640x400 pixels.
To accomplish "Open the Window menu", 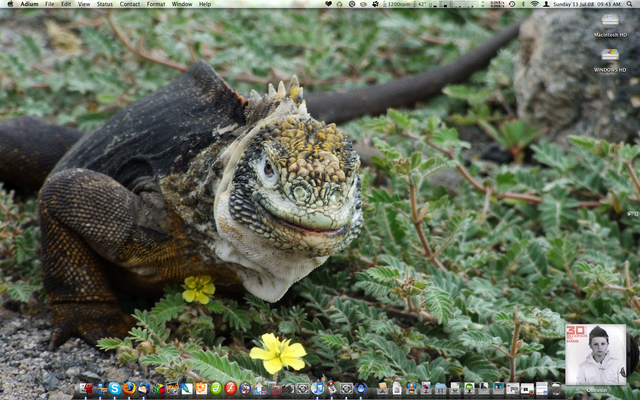I will pyautogui.click(x=182, y=4).
